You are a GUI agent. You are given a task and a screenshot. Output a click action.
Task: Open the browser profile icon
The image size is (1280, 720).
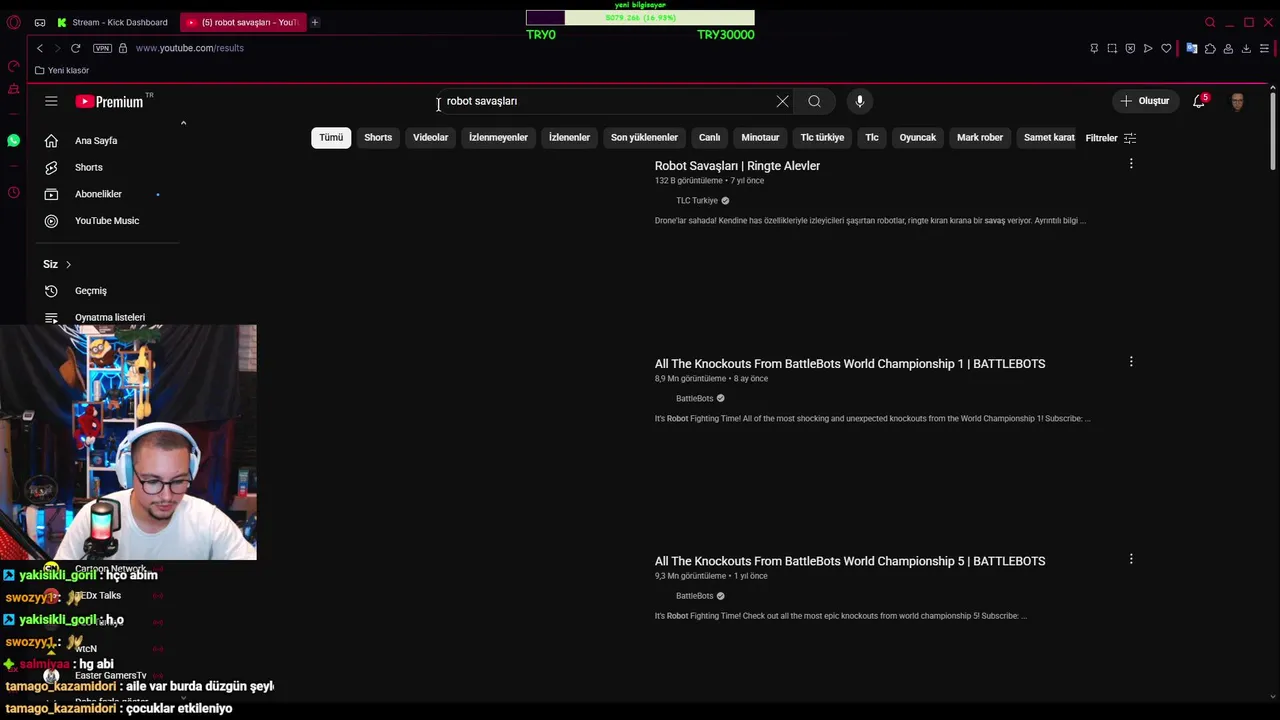1228,48
